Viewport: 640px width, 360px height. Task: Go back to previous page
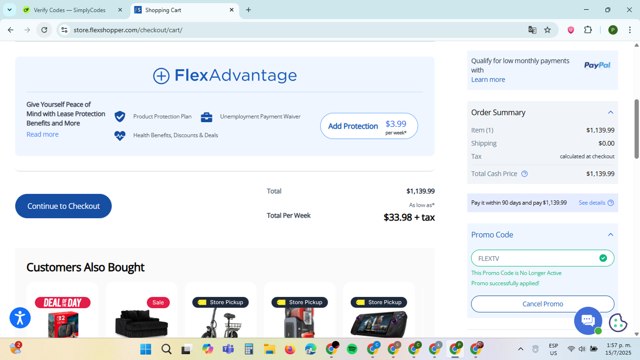pos(11,30)
